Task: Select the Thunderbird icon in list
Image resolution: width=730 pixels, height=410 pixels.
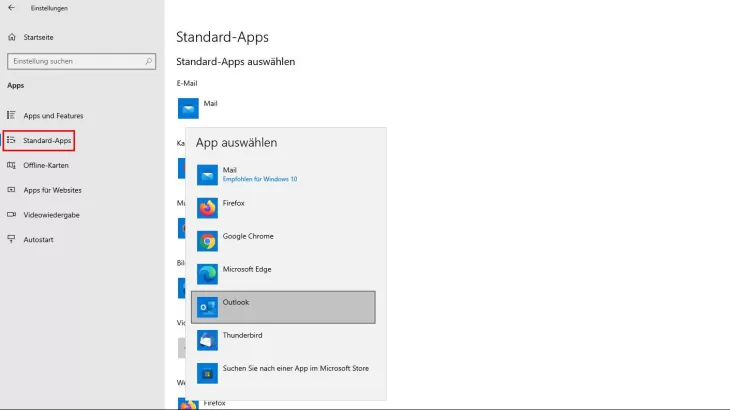Action: tap(207, 340)
